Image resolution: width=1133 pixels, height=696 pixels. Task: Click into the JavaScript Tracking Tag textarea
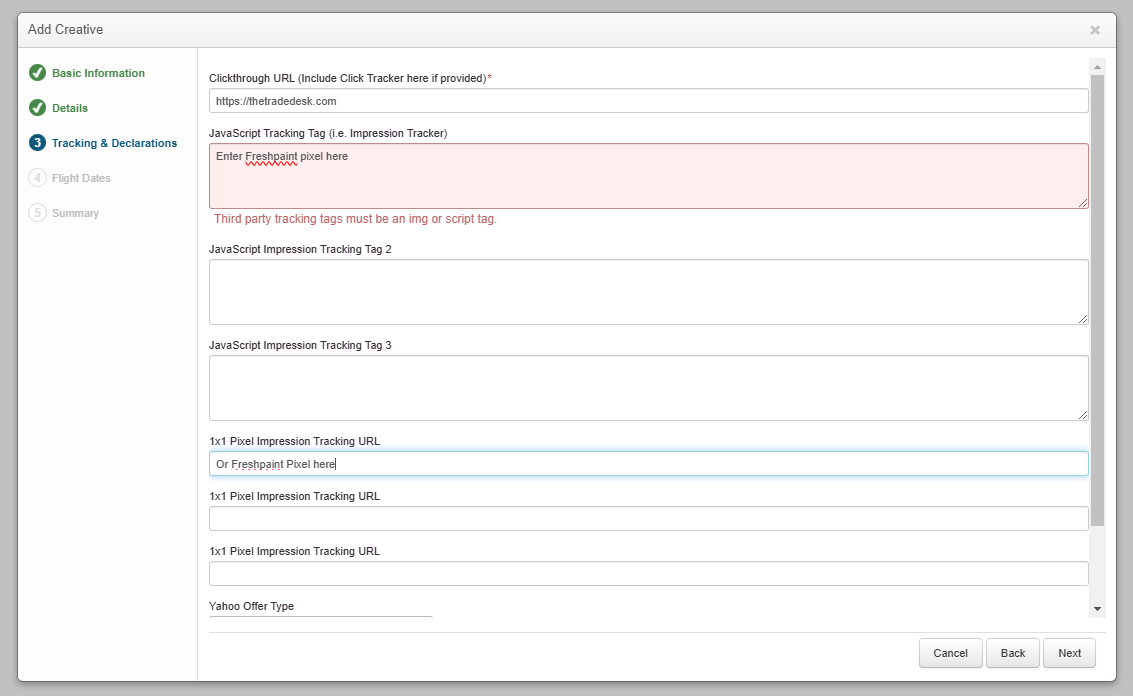click(x=648, y=176)
